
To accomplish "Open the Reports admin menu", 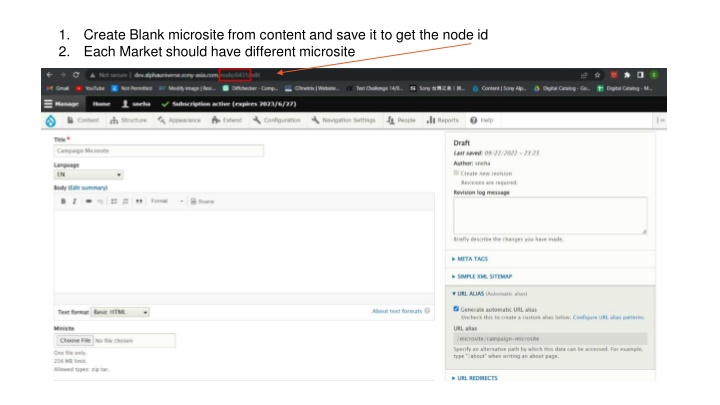I will coord(443,120).
